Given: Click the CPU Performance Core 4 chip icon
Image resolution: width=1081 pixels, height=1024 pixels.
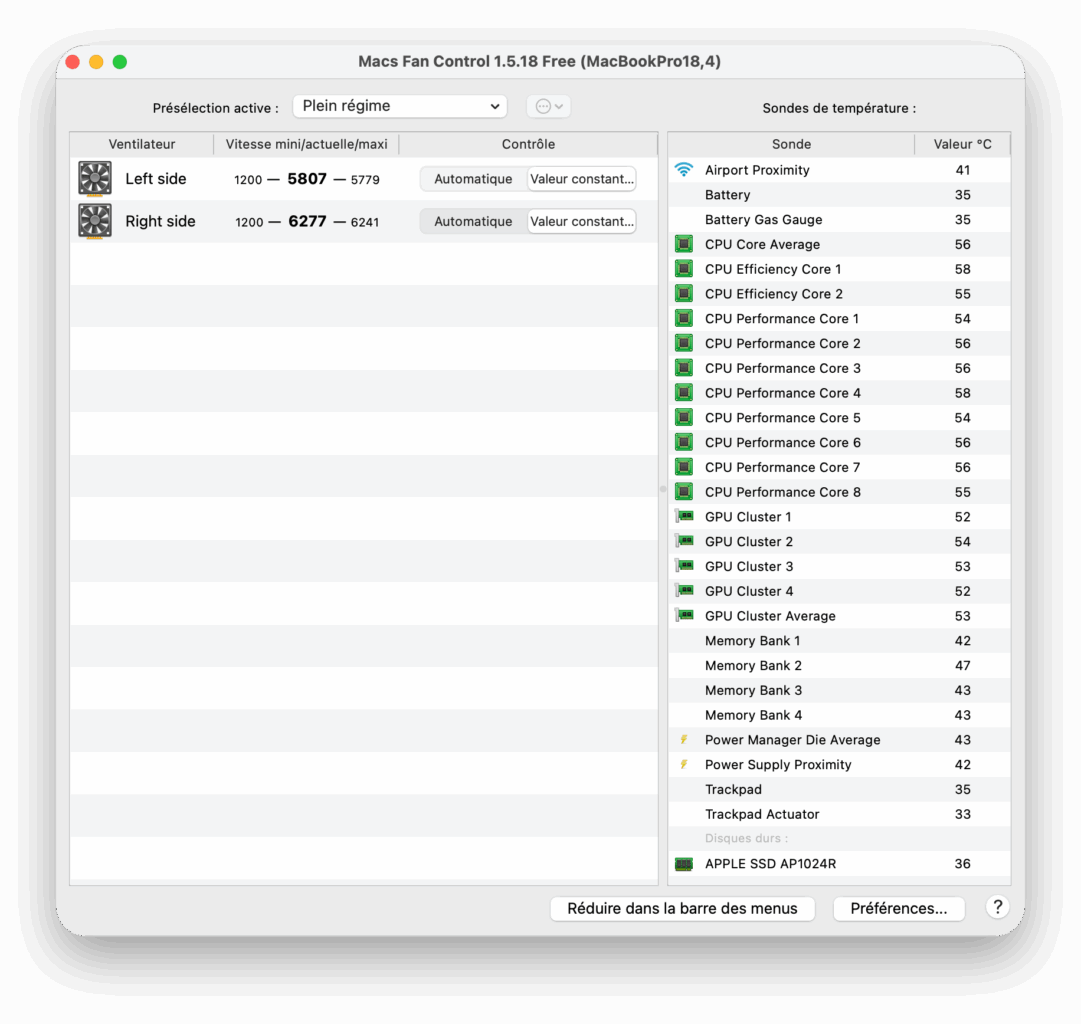Looking at the screenshot, I should tap(683, 393).
